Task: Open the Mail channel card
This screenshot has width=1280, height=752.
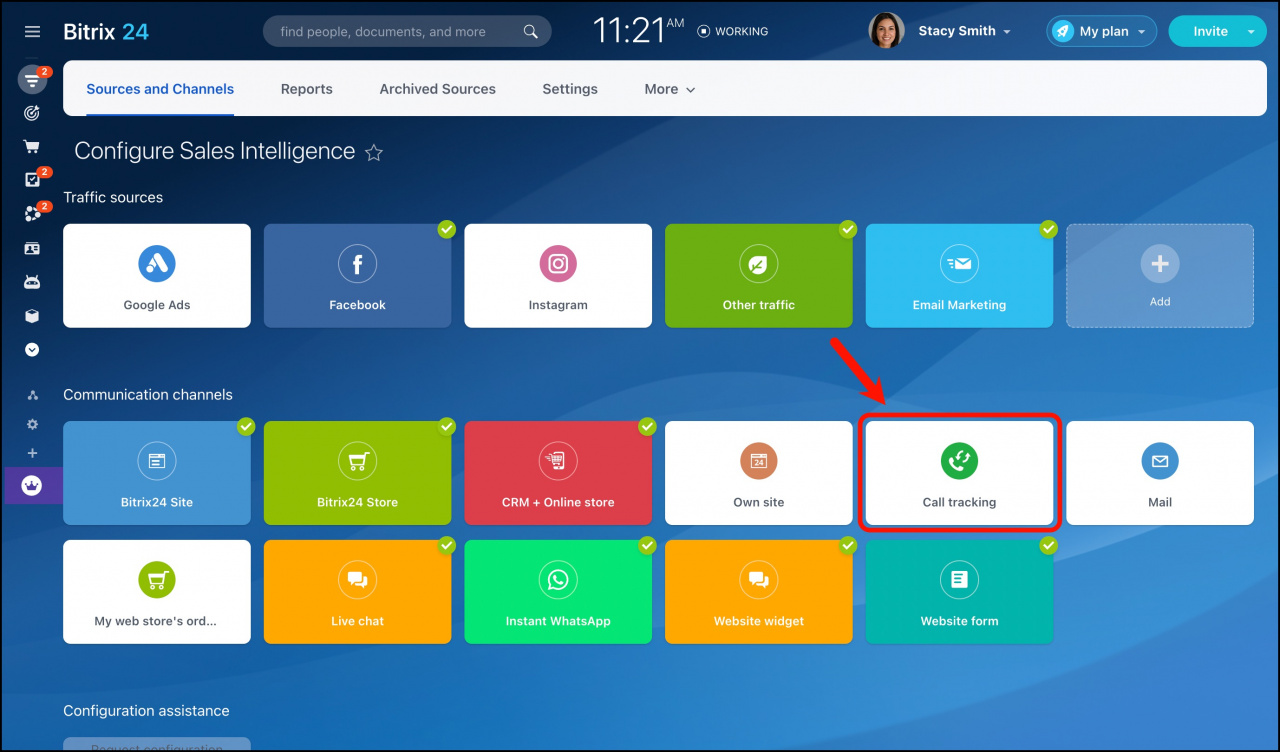Action: coord(1160,473)
